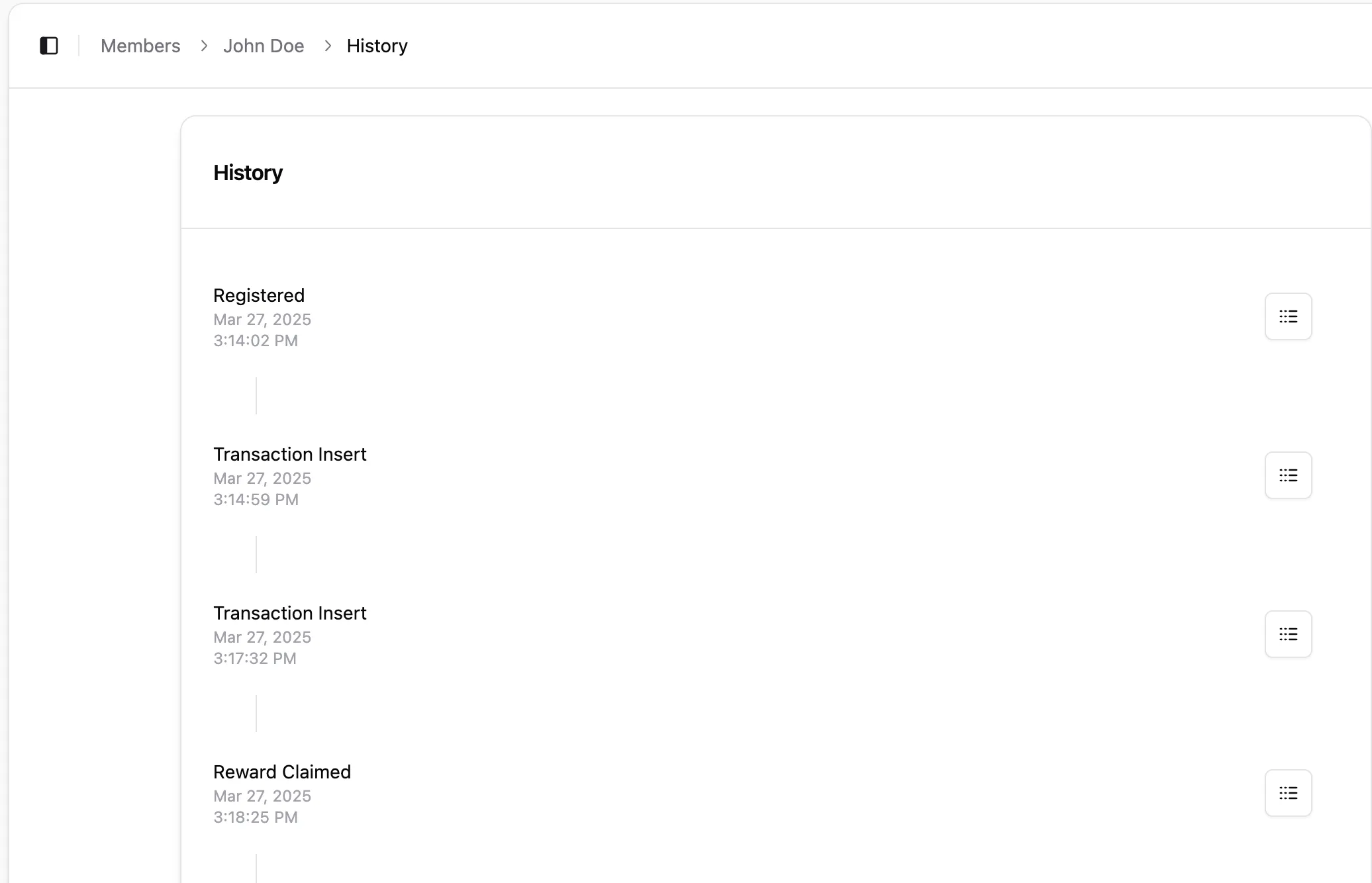Go to Members breadcrumb
The height and width of the screenshot is (883, 1372).
click(x=140, y=46)
